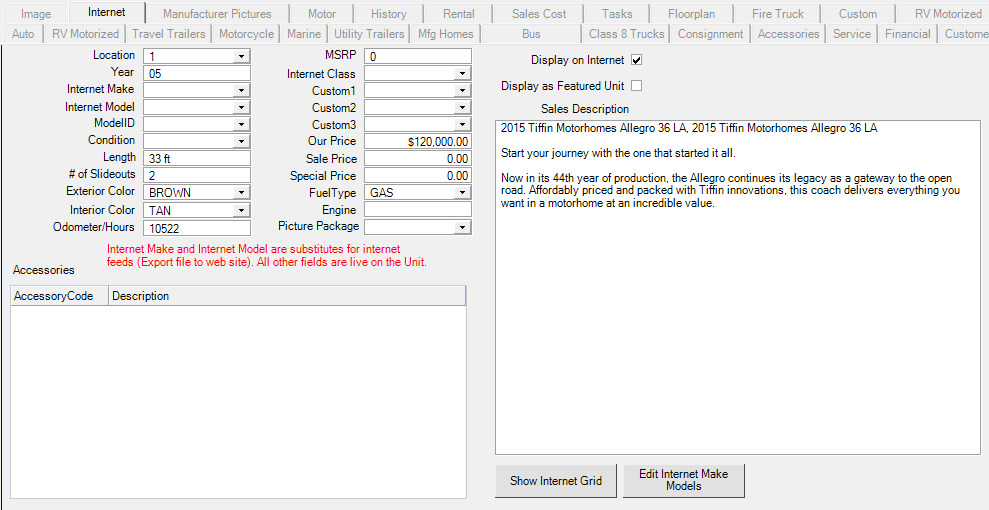Click the Show Internet Grid button
Viewport: 989px width, 510px height.
tap(556, 481)
